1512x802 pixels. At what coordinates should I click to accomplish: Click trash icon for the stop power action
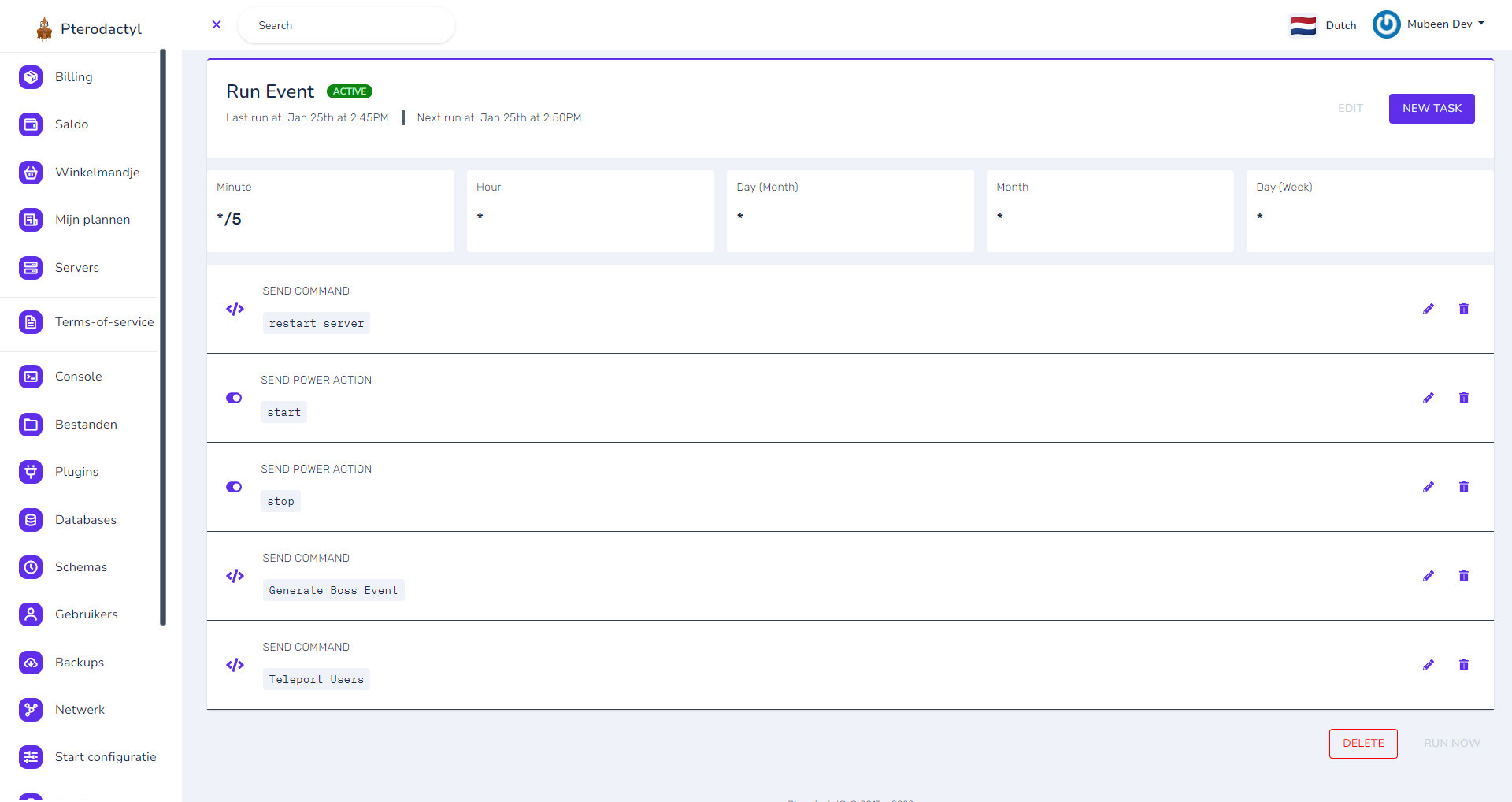point(1464,487)
